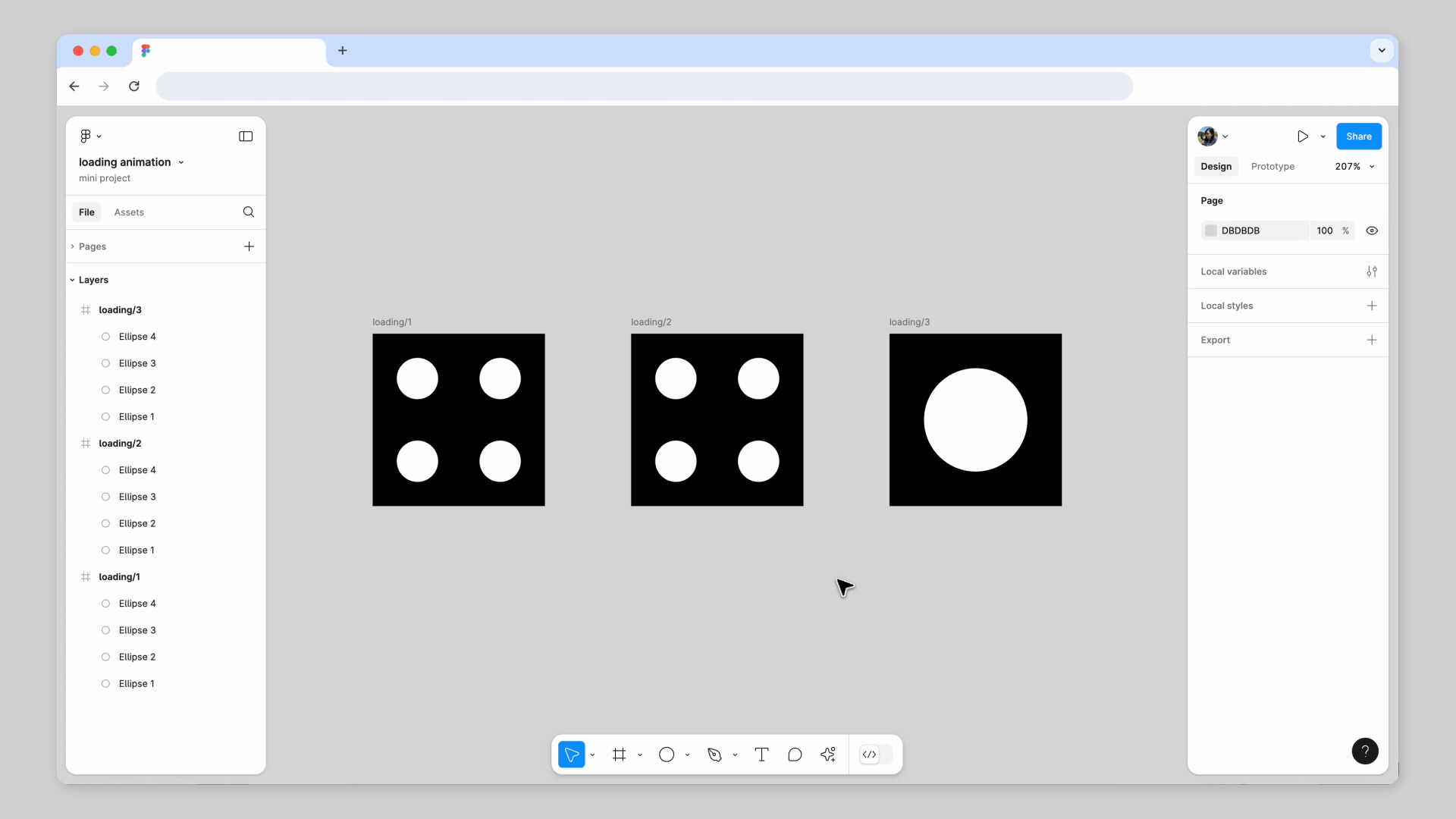
Task: Click the search icon in layers panel
Action: (249, 212)
